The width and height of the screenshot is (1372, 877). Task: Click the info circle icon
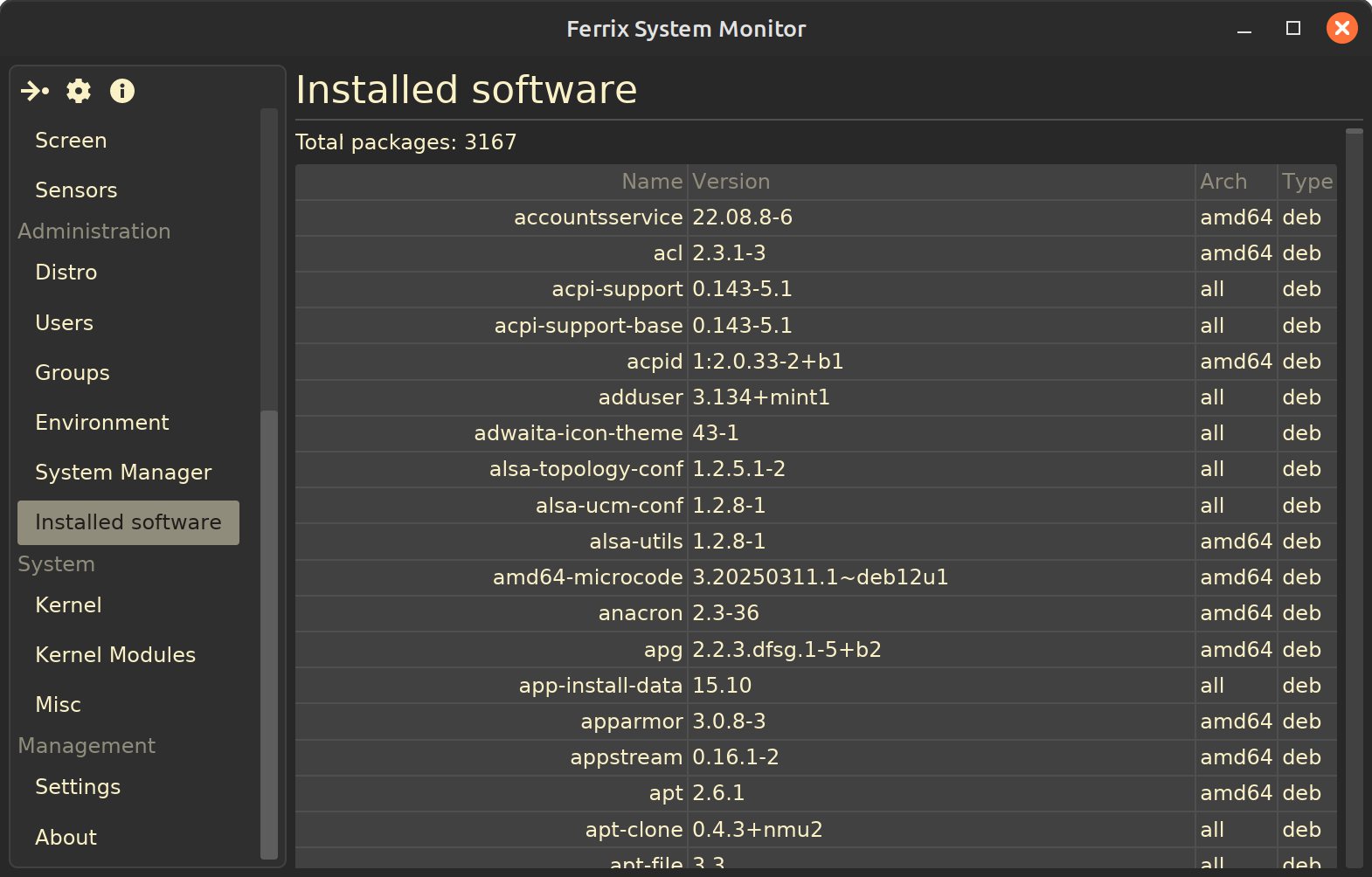(122, 91)
